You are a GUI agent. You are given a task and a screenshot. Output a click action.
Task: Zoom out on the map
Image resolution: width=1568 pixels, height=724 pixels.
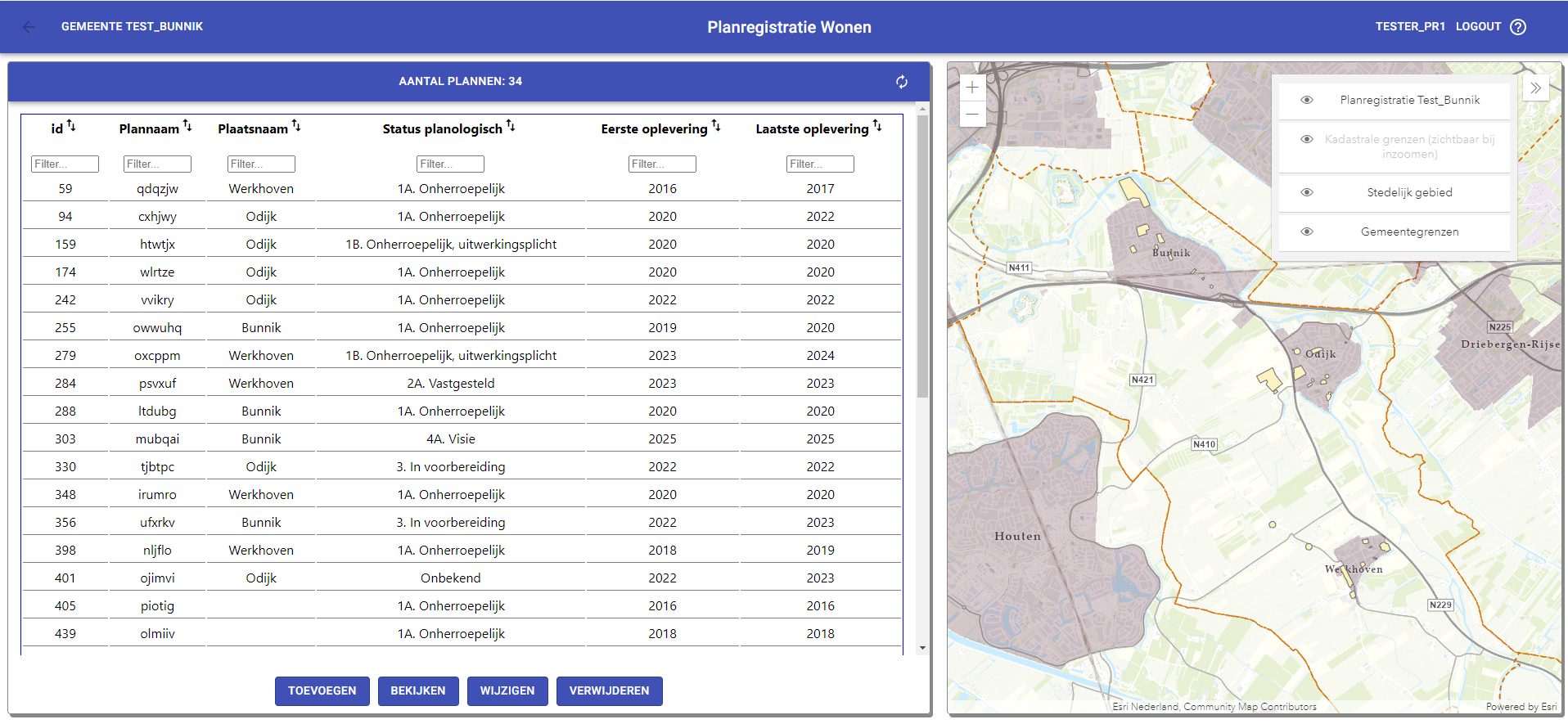[972, 115]
